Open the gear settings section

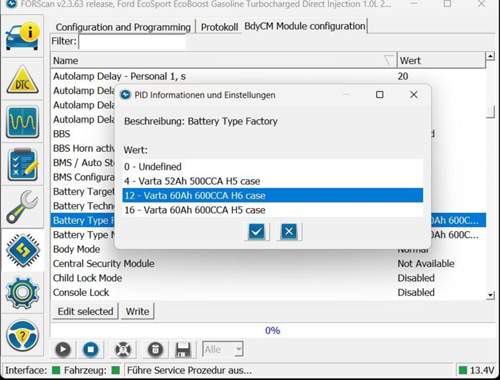[x=22, y=293]
